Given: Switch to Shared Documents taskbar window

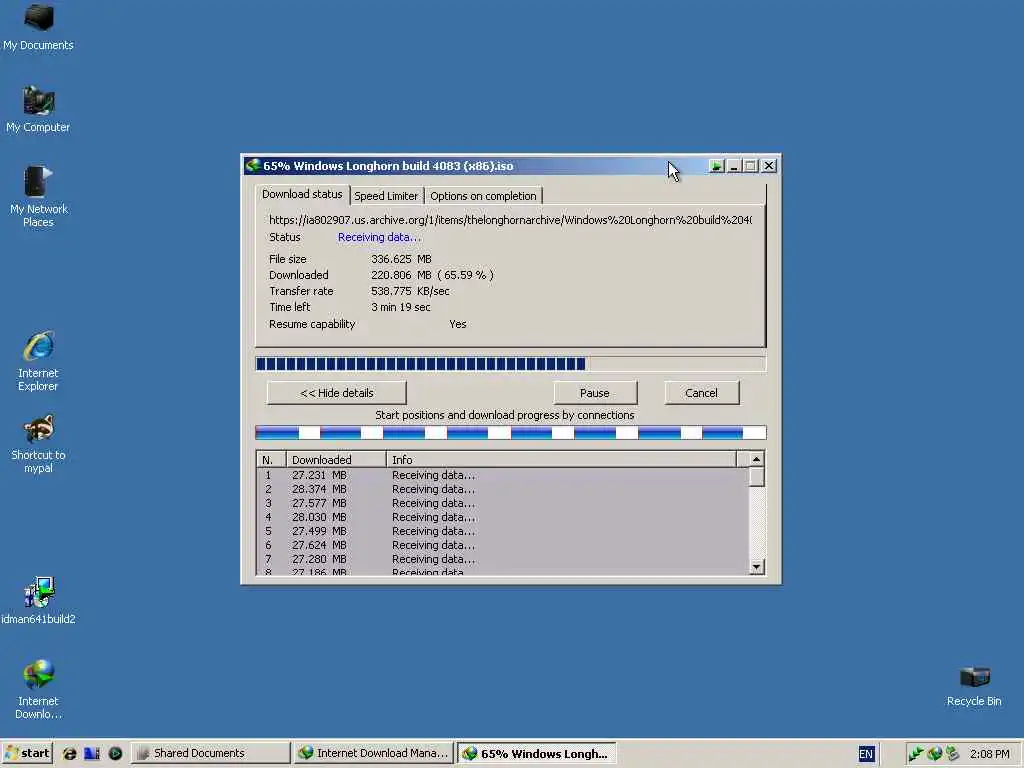Looking at the screenshot, I should pyautogui.click(x=210, y=753).
